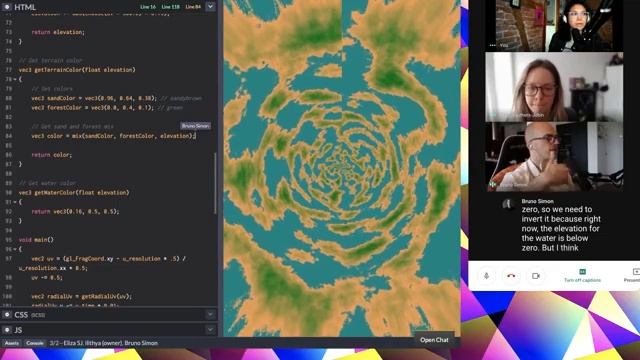The image size is (640, 360).
Task: Select the 'You' video tile
Action: (x=554, y=25)
